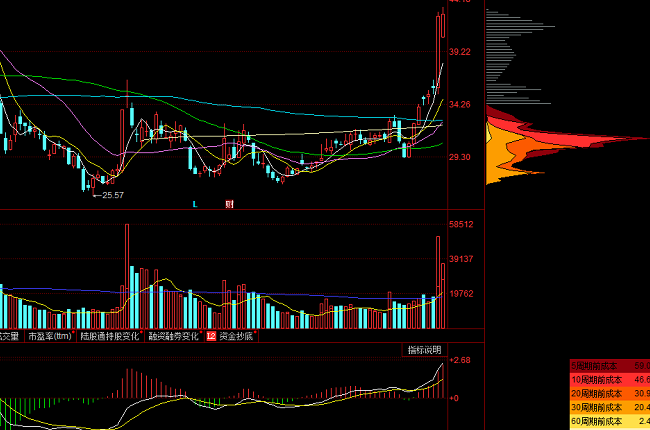Image resolution: width=650 pixels, height=430 pixels.
Task: Click the 39.22 price axis label
Action: coord(460,51)
